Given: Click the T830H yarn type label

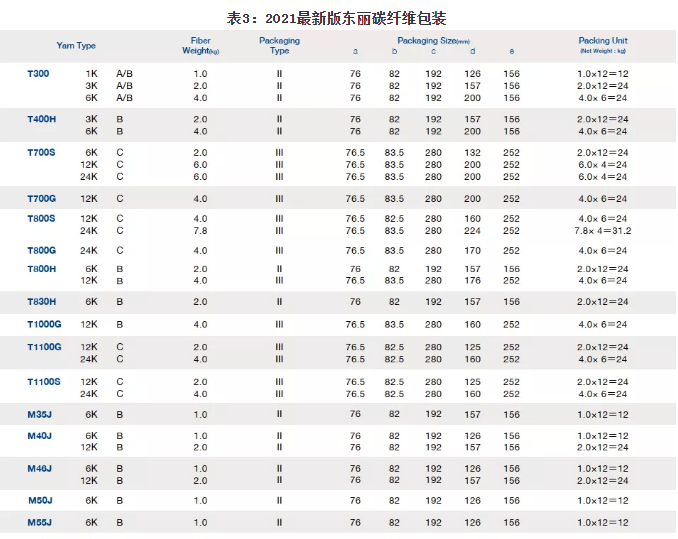Looking at the screenshot, I should coord(42,302).
